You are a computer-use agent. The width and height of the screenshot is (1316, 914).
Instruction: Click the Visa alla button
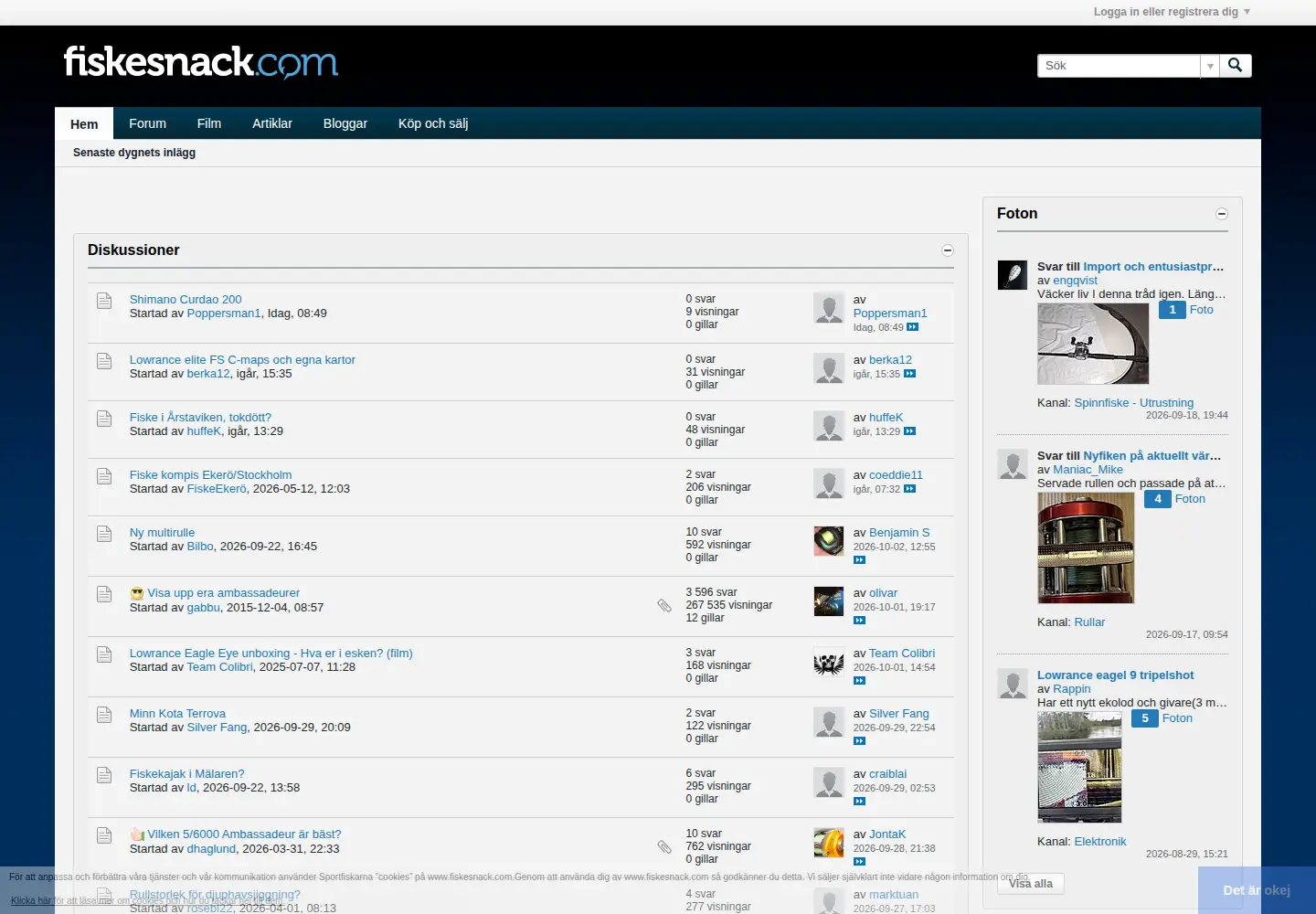click(x=1031, y=884)
